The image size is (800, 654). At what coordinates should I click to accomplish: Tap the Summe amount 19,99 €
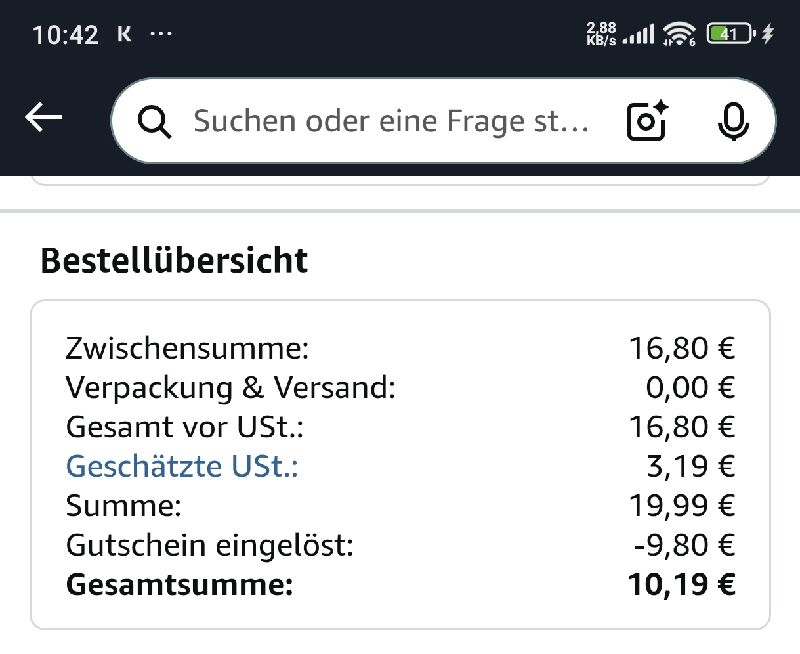pyautogui.click(x=682, y=506)
